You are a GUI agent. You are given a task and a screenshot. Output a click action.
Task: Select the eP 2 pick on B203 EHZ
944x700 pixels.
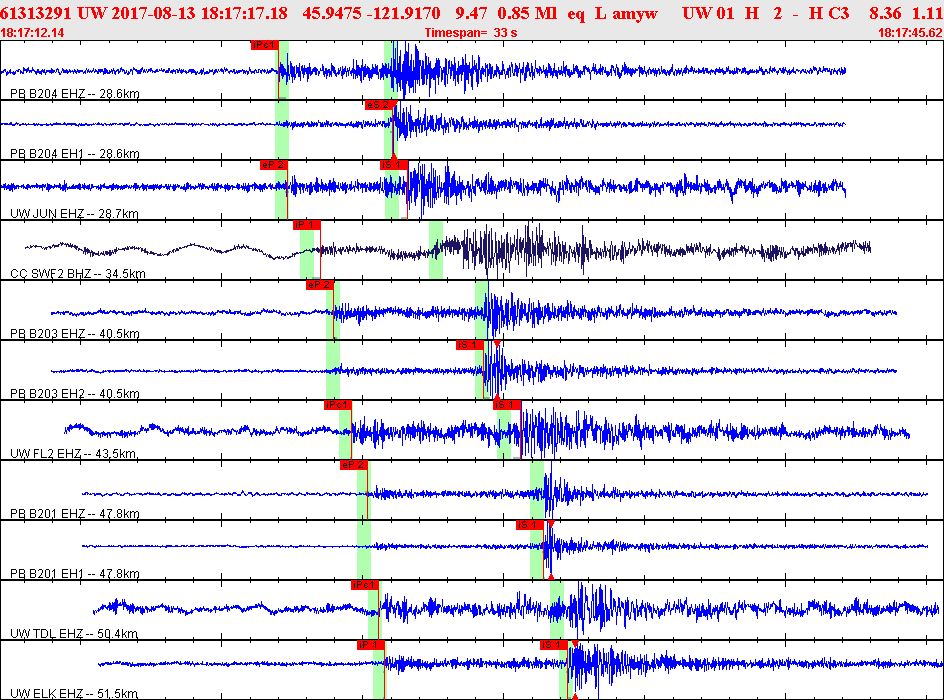[320, 285]
